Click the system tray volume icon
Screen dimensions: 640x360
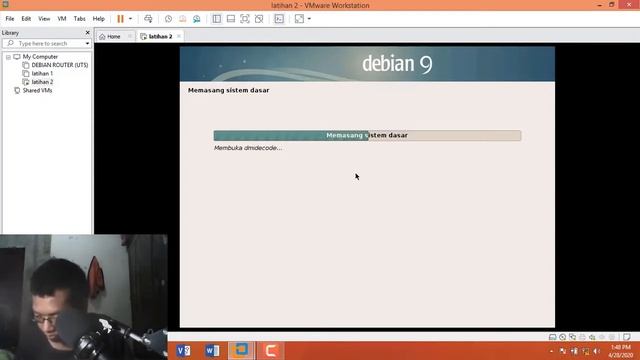click(x=597, y=351)
